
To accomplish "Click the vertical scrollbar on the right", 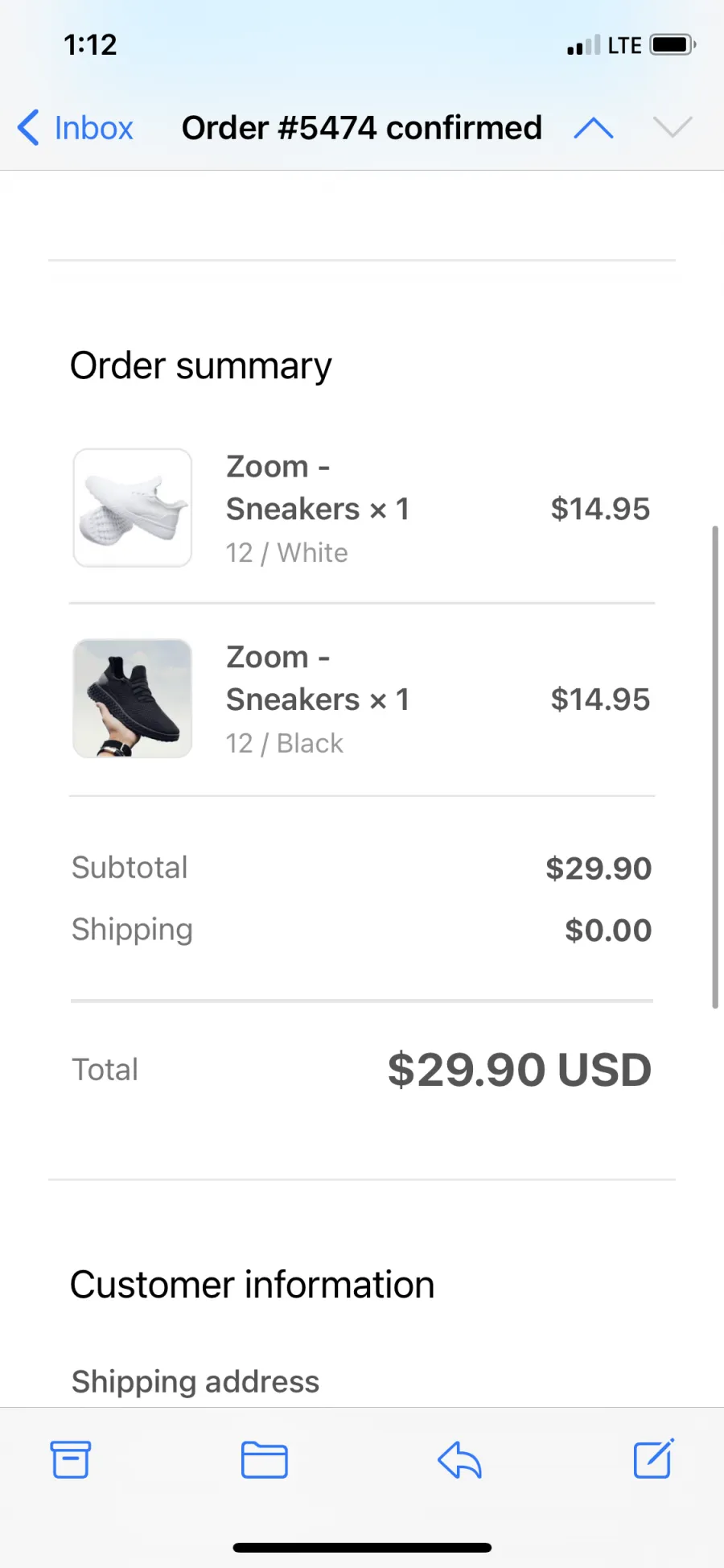I will coord(714,766).
